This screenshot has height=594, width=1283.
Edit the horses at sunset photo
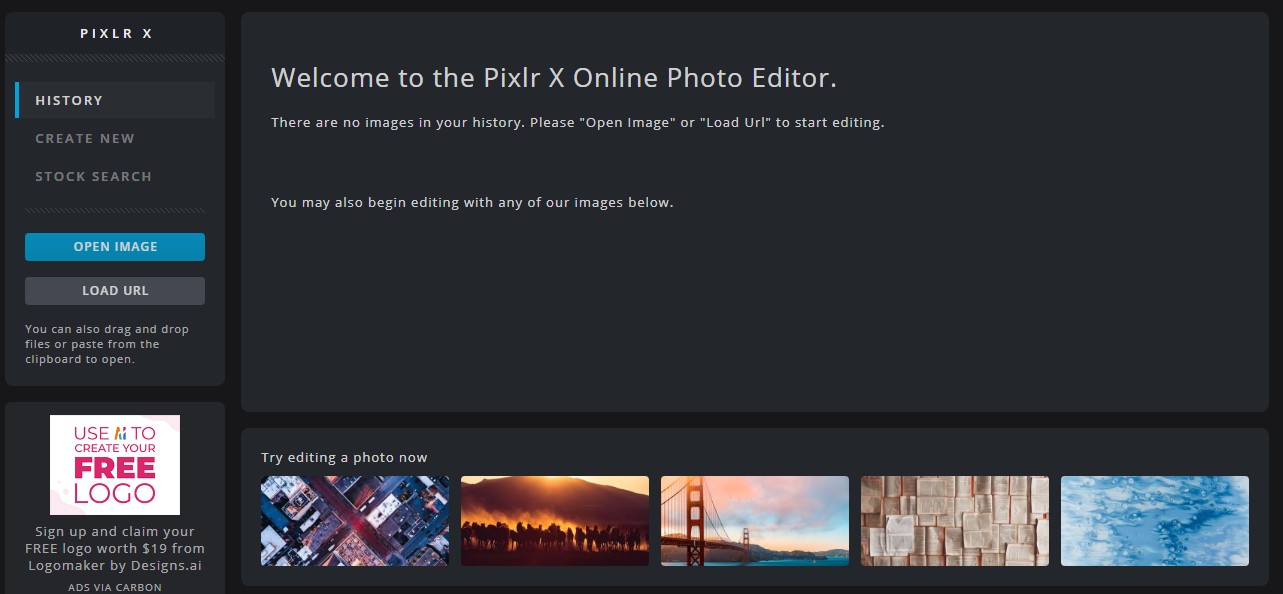555,521
